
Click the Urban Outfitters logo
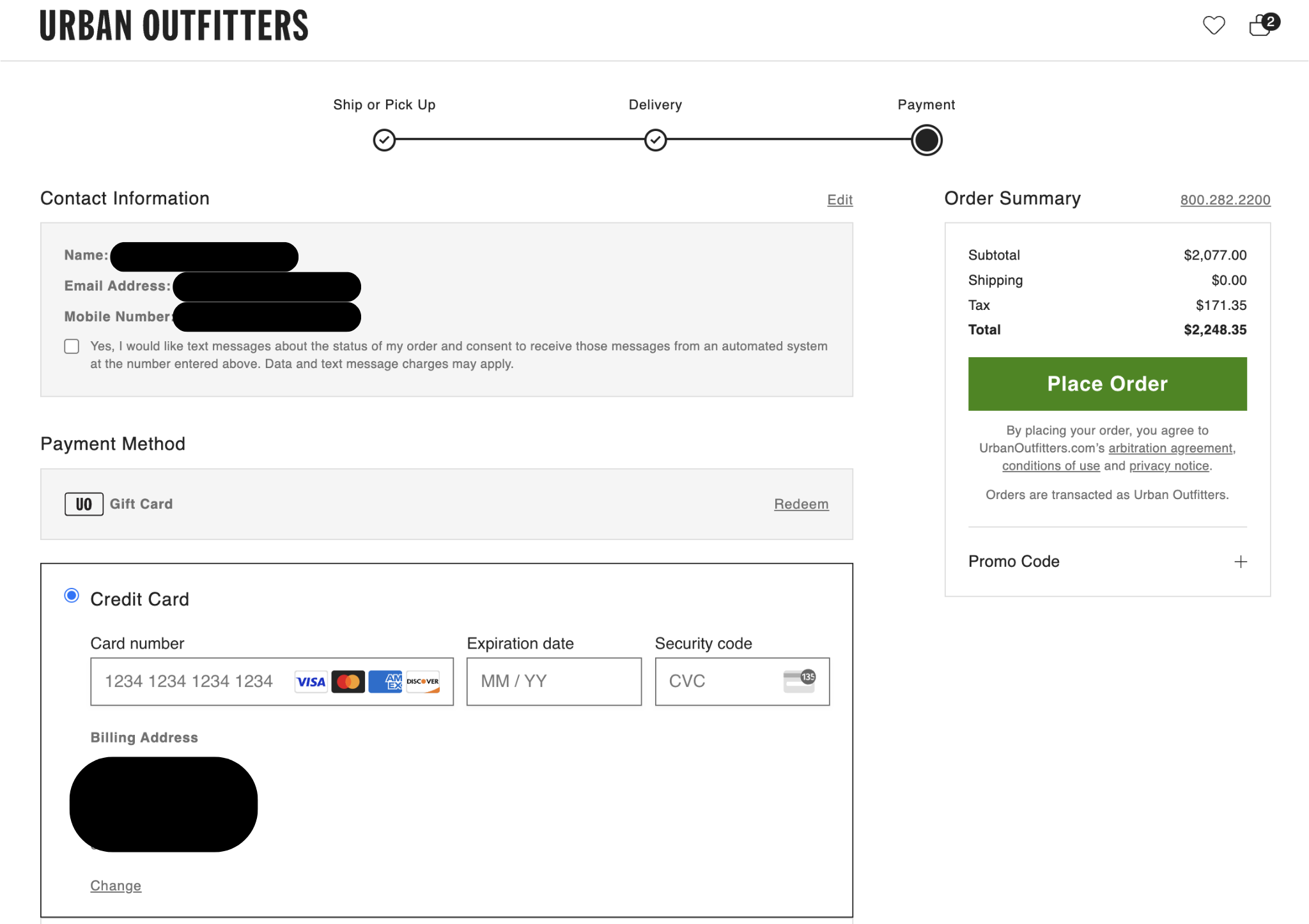click(x=174, y=26)
